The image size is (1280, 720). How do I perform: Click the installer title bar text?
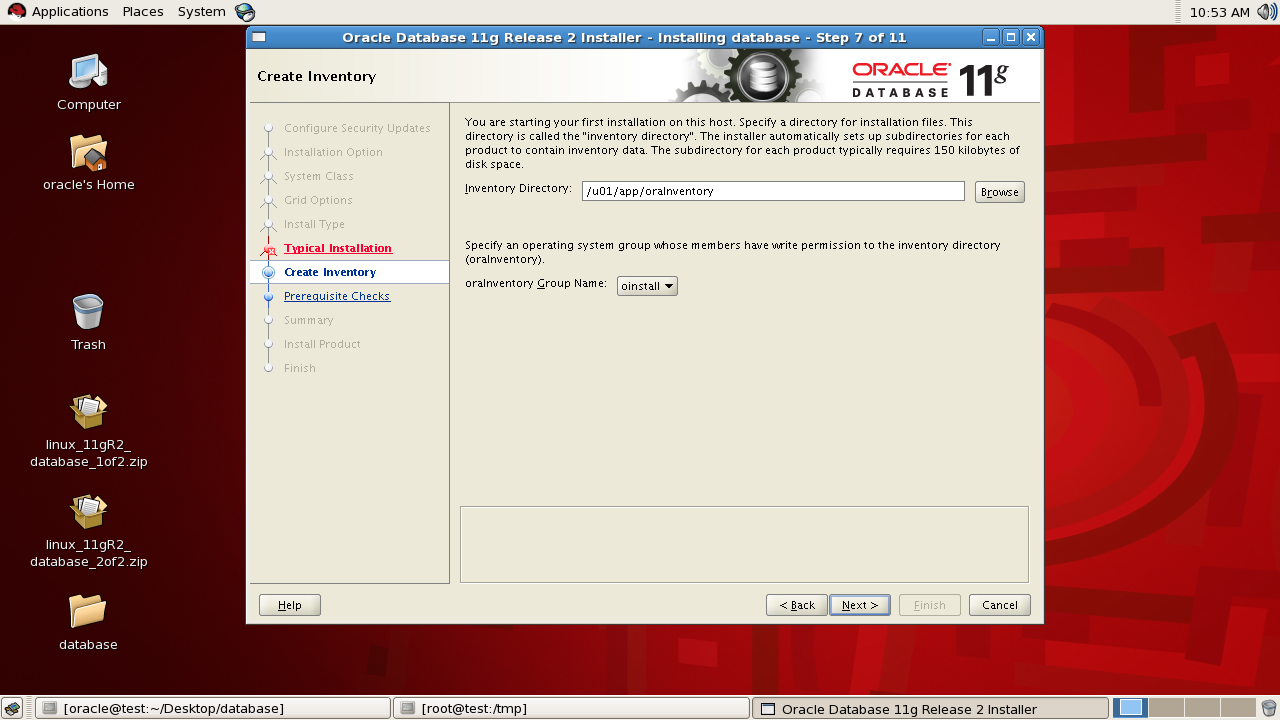click(624, 37)
